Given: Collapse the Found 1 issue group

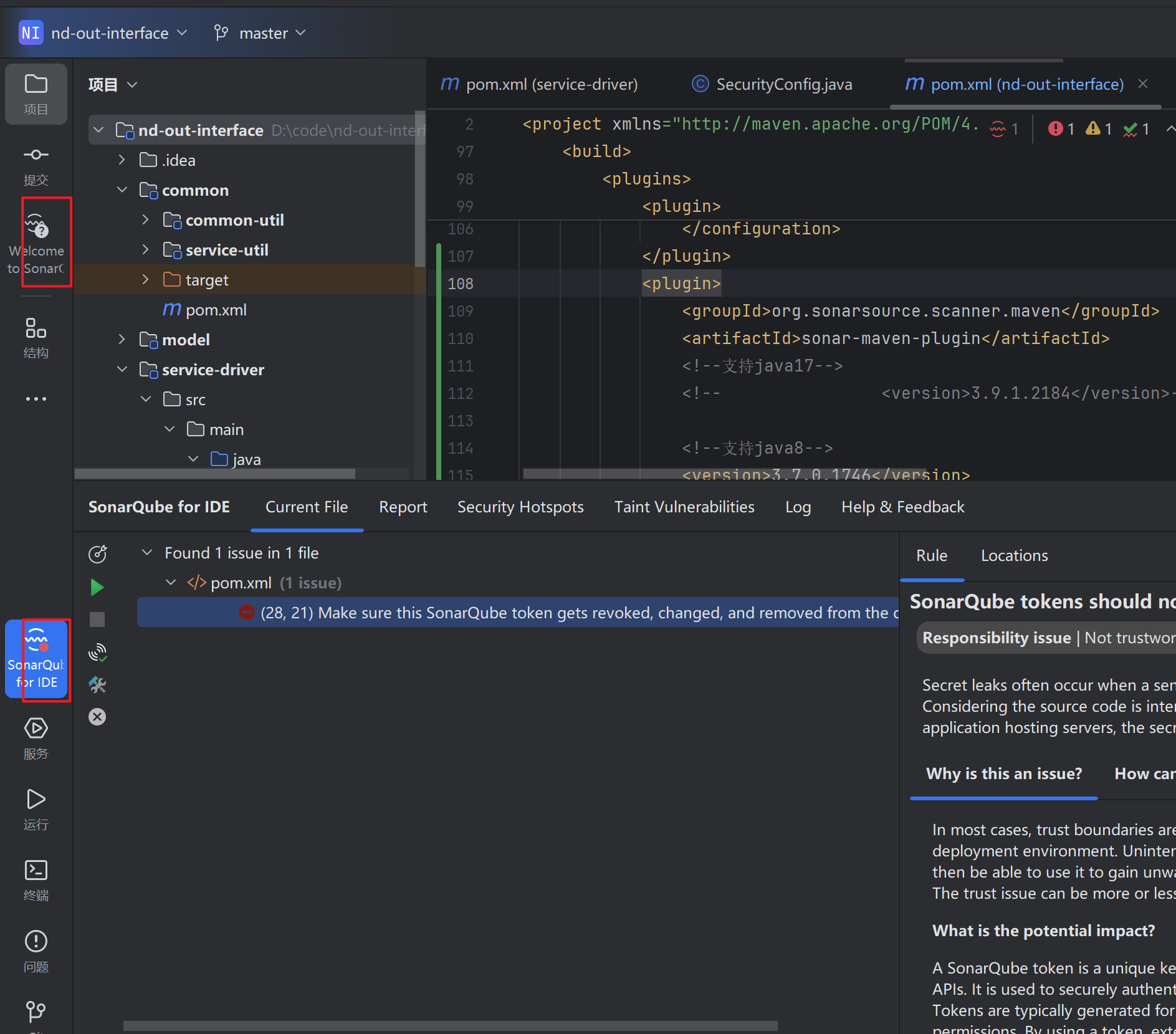Looking at the screenshot, I should click(148, 552).
